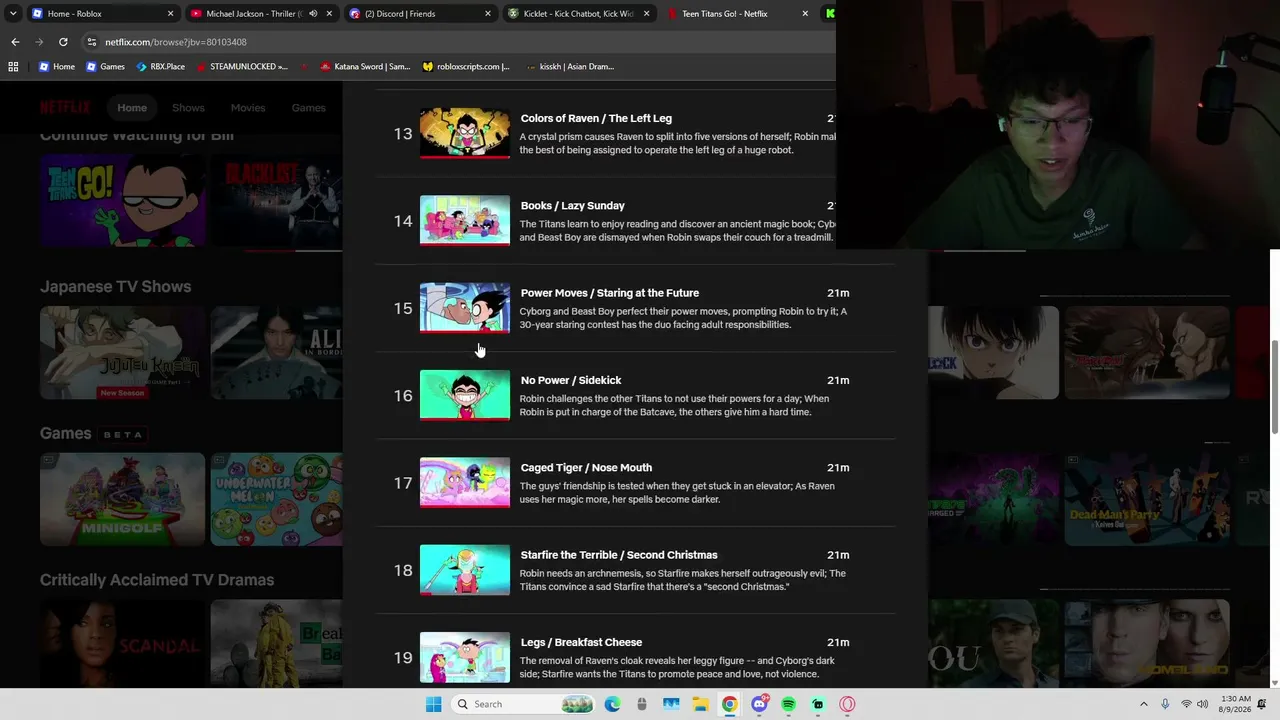Open Scandal in Critically Acclaimed TV Dramas
Viewport: 1280px width, 720px height.
click(x=122, y=644)
